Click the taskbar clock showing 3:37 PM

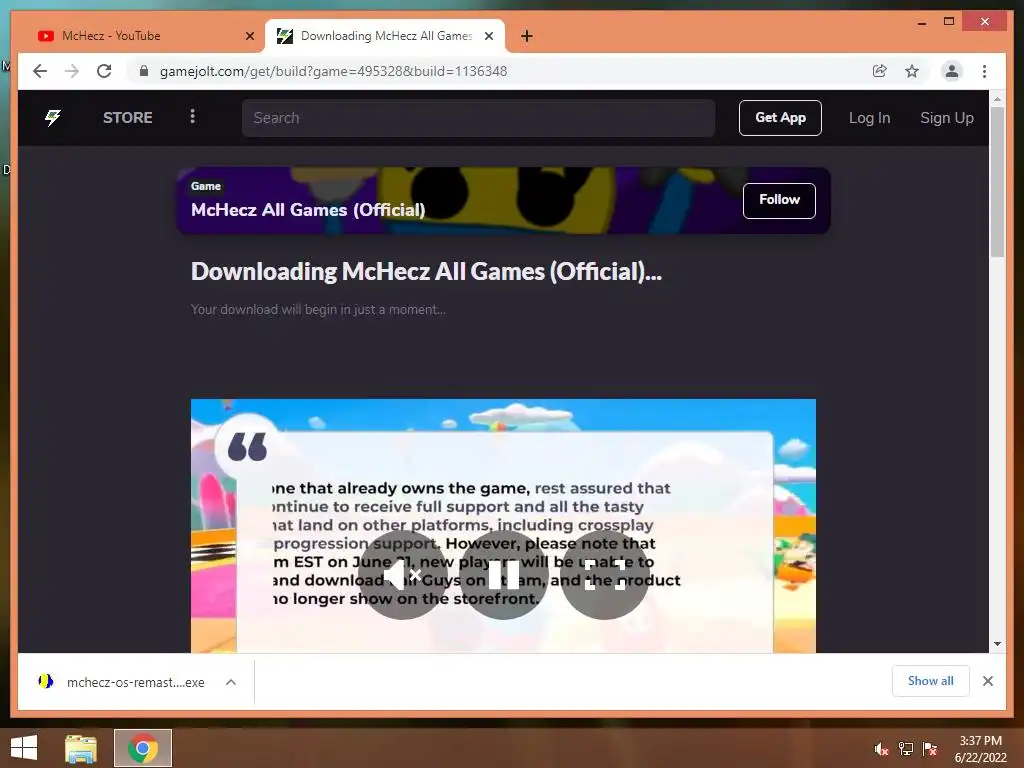coord(980,749)
